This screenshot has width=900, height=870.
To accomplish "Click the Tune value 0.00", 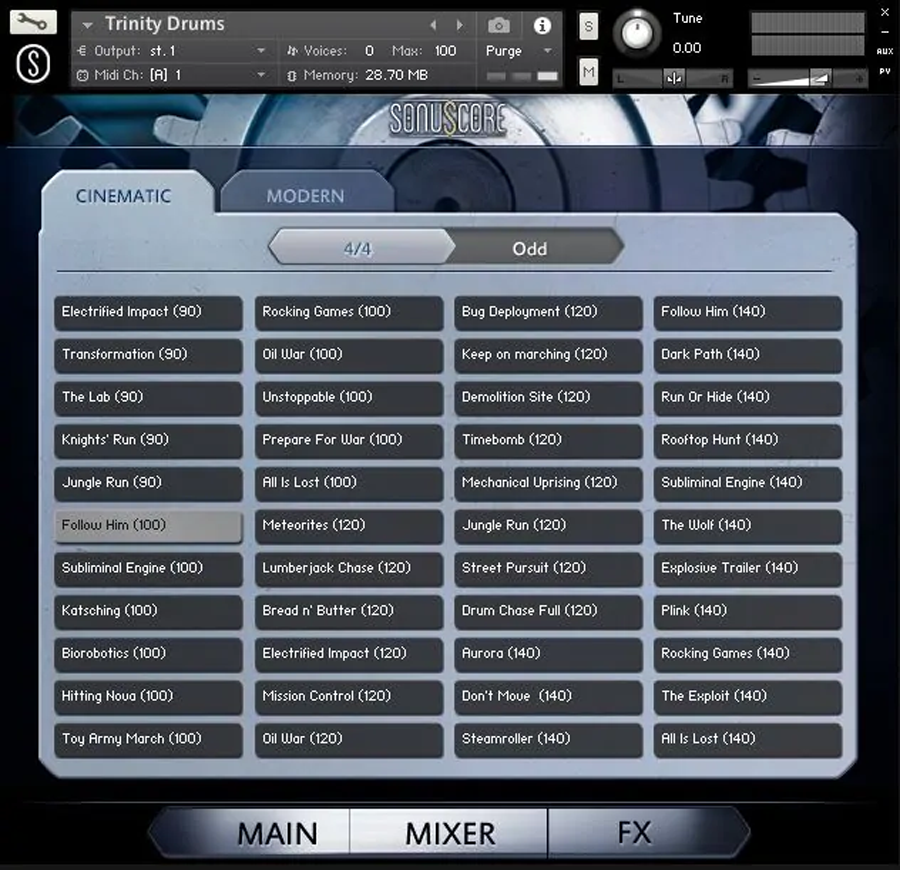I will coord(686,48).
